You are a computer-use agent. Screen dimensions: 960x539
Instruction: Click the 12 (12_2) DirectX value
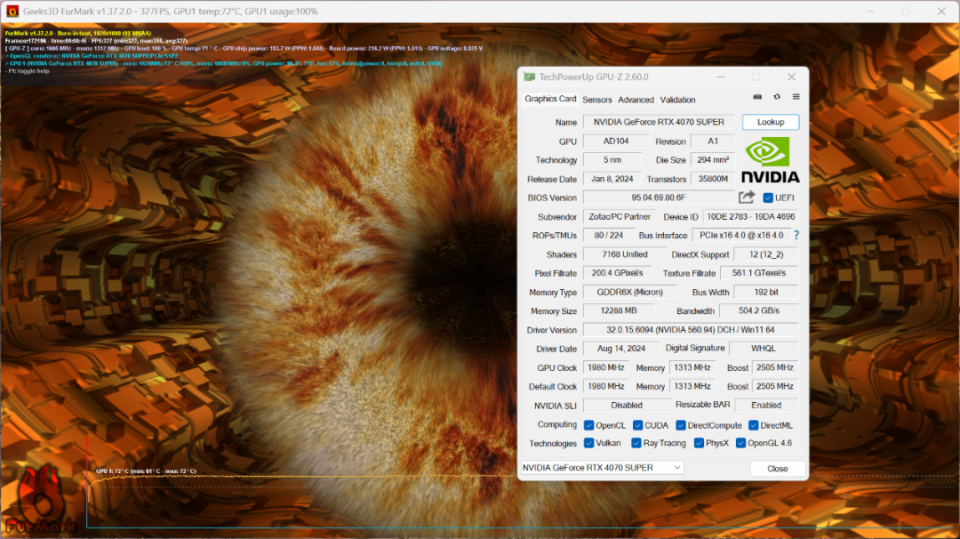tap(766, 254)
